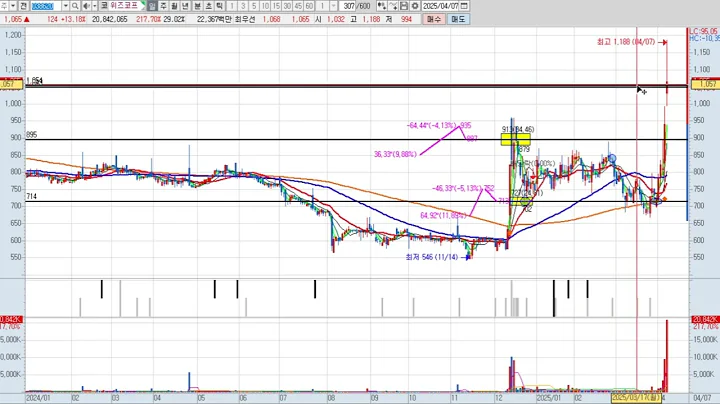Choose the 5 interval button

[254, 6]
